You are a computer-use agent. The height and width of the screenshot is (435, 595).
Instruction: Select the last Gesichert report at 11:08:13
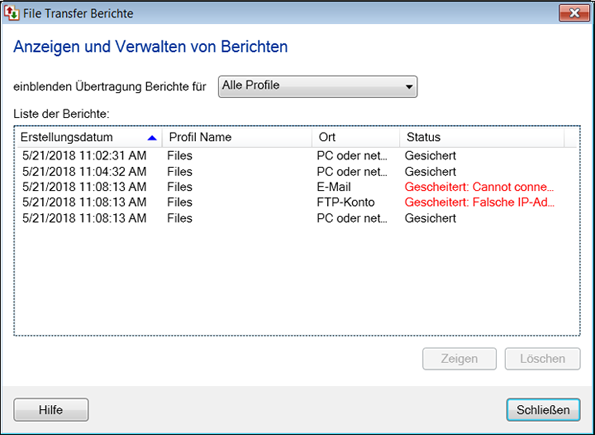point(296,218)
